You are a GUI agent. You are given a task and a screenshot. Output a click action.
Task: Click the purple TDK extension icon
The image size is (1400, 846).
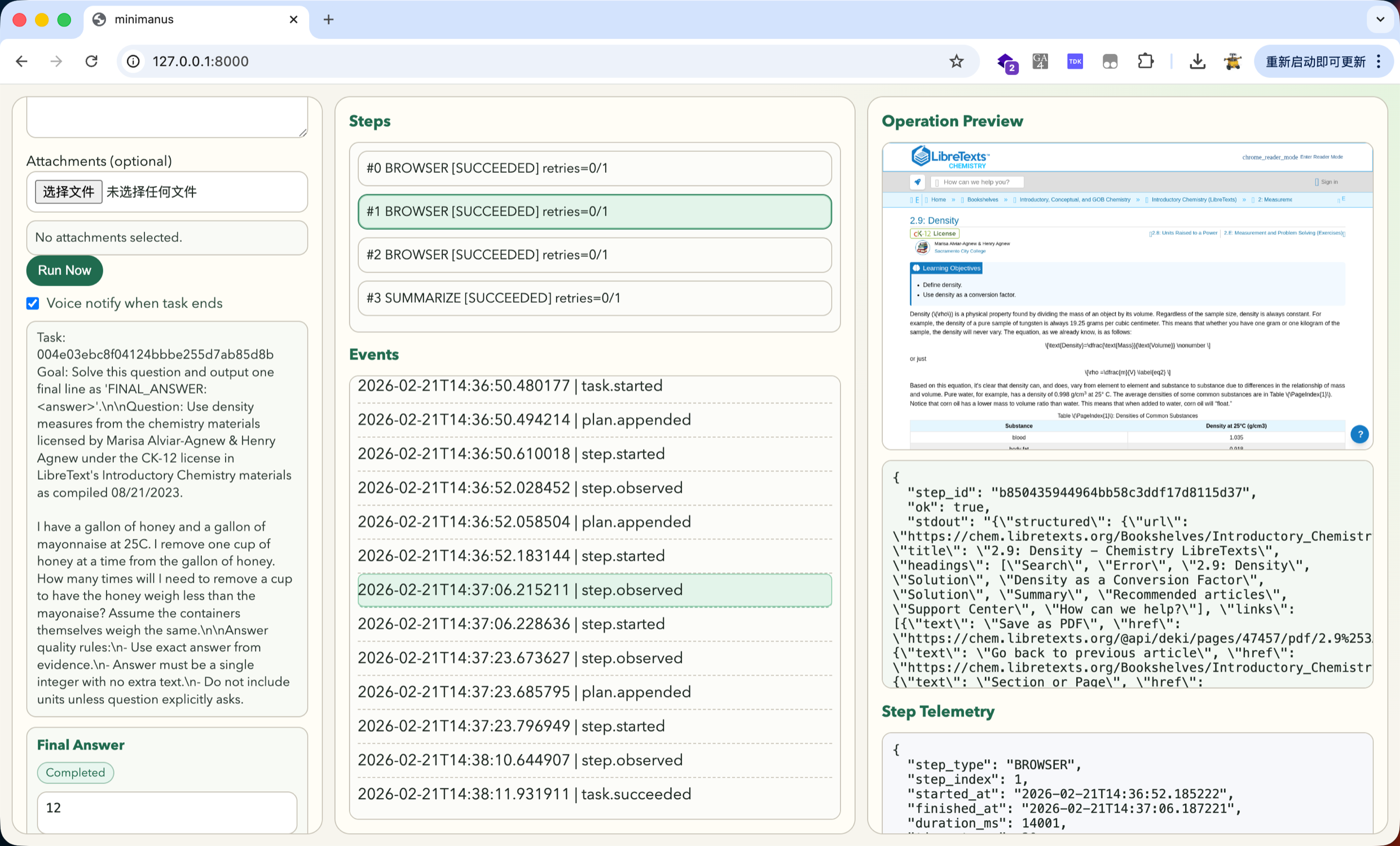click(x=1075, y=62)
